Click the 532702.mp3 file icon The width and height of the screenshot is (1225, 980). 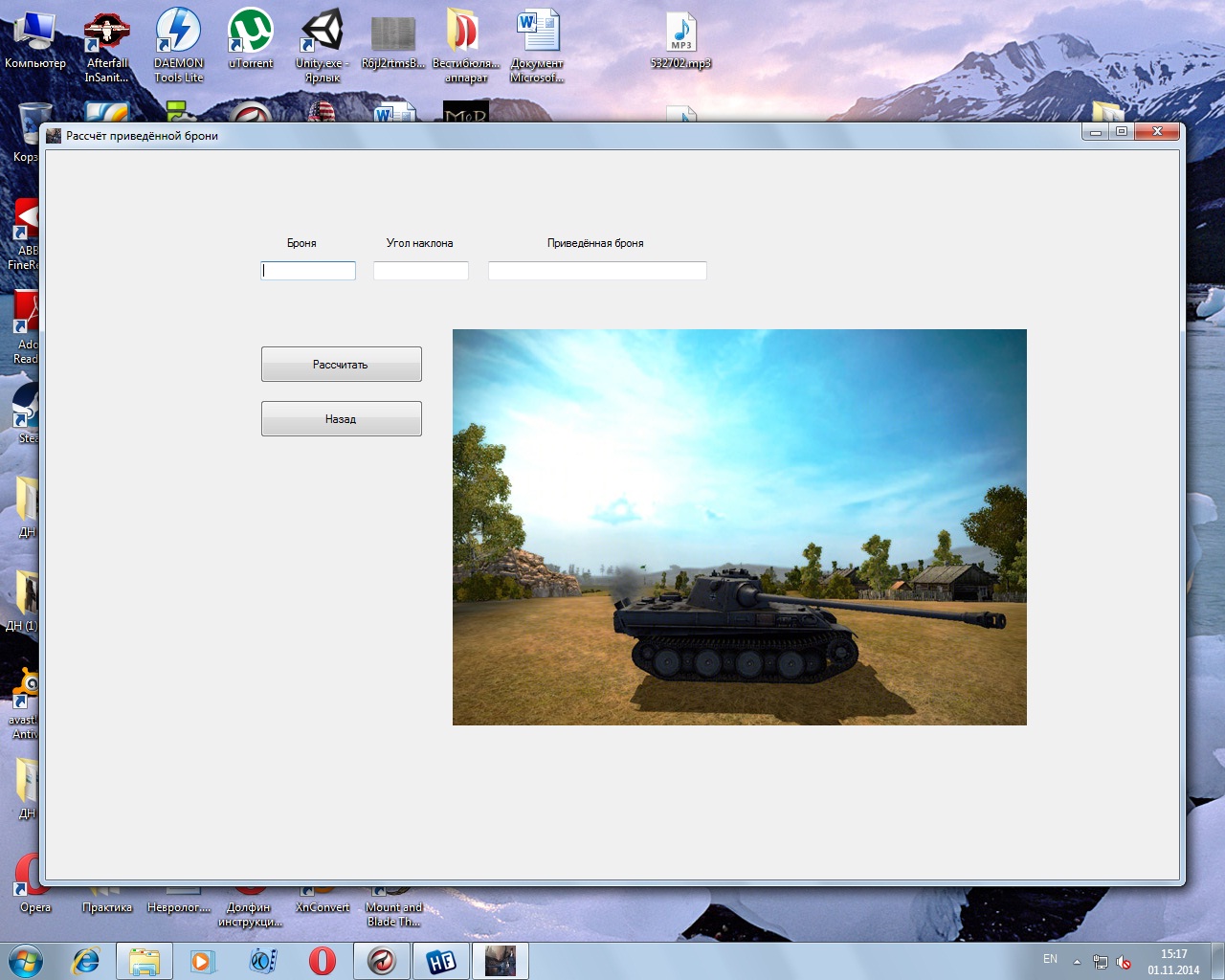(680, 38)
